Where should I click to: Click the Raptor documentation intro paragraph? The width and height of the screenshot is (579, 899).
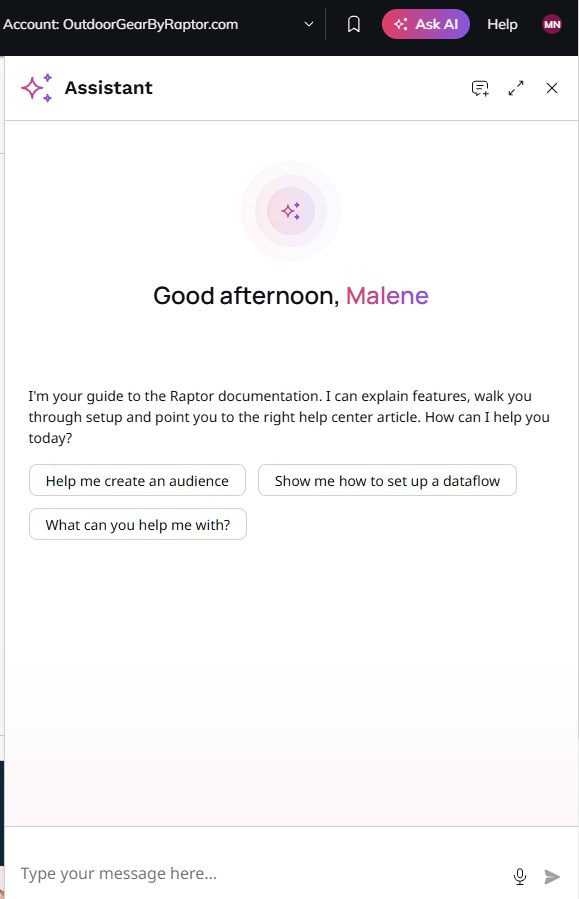point(289,417)
